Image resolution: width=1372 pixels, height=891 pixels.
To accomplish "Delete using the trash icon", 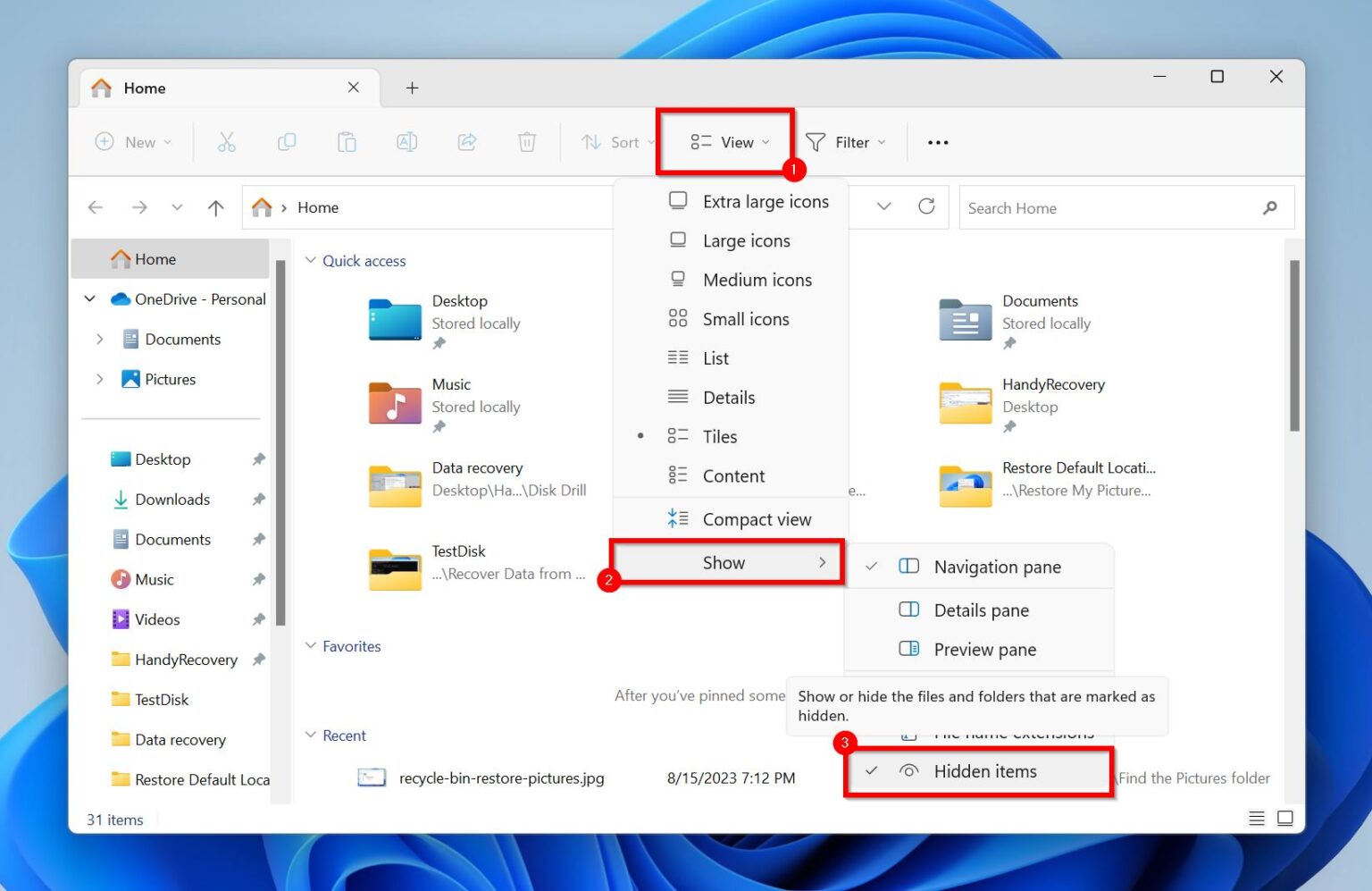I will [x=526, y=142].
